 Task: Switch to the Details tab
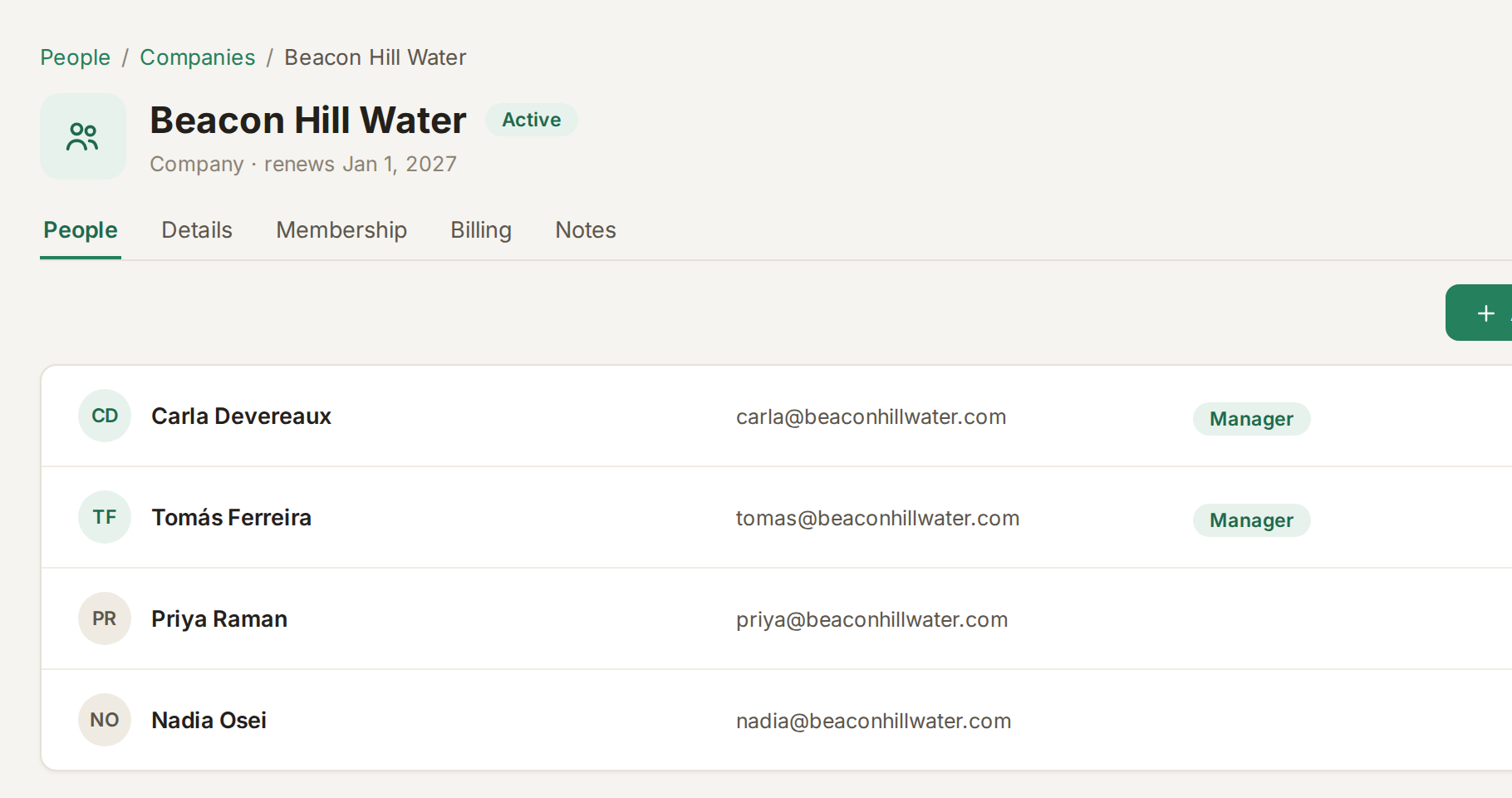(x=197, y=230)
